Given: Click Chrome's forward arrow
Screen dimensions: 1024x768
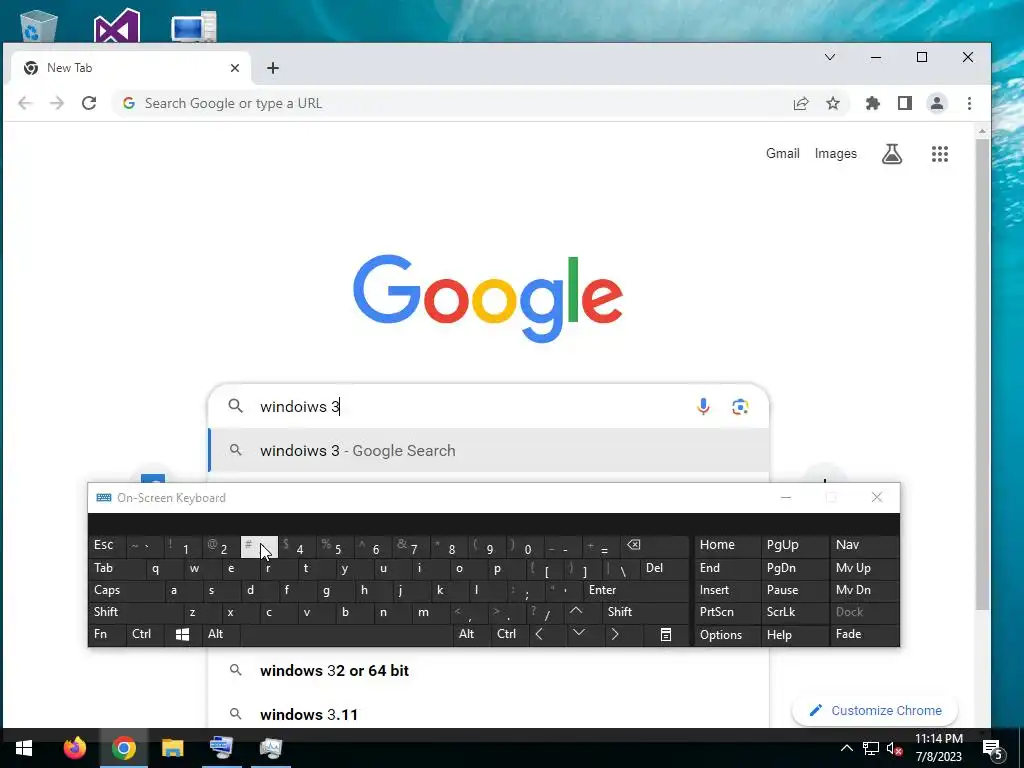Looking at the screenshot, I should tap(57, 103).
